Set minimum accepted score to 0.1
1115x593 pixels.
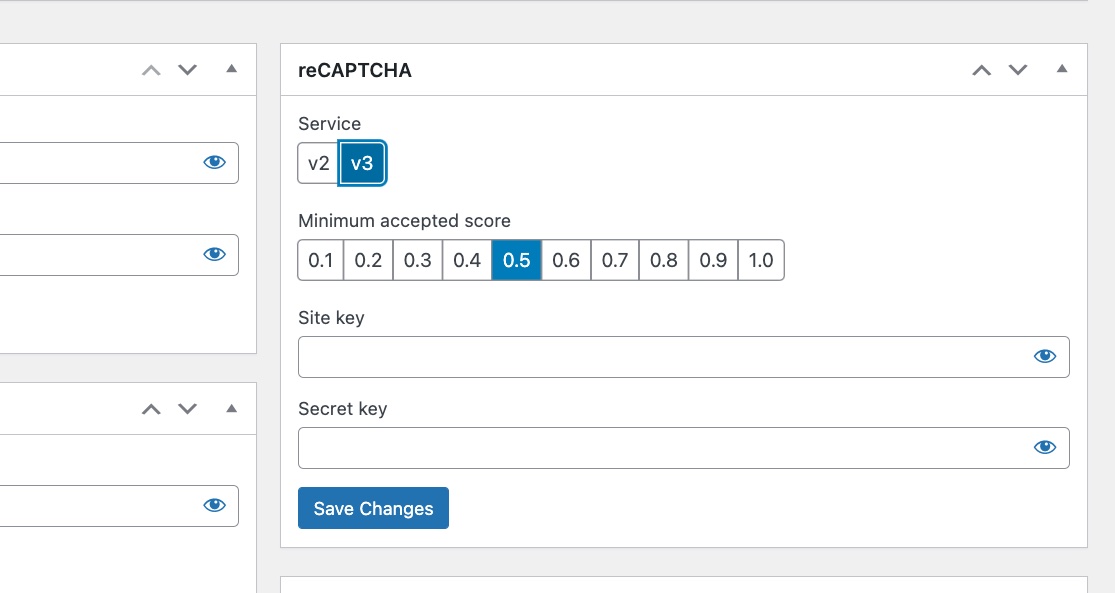[x=321, y=261]
